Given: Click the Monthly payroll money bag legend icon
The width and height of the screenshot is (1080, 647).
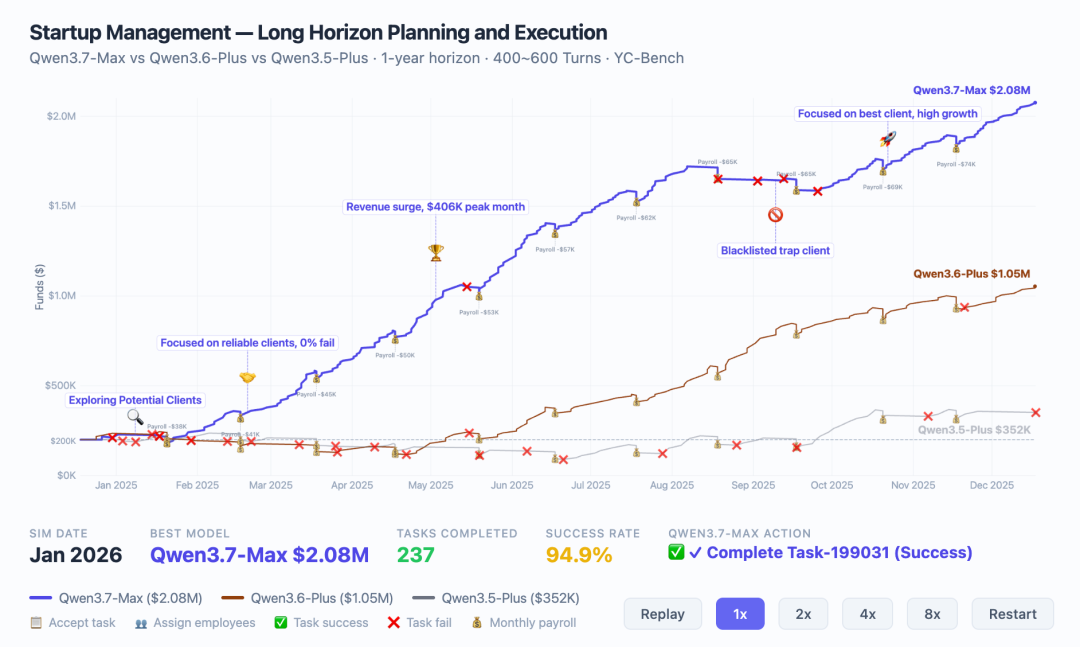Looking at the screenshot, I should 477,622.
